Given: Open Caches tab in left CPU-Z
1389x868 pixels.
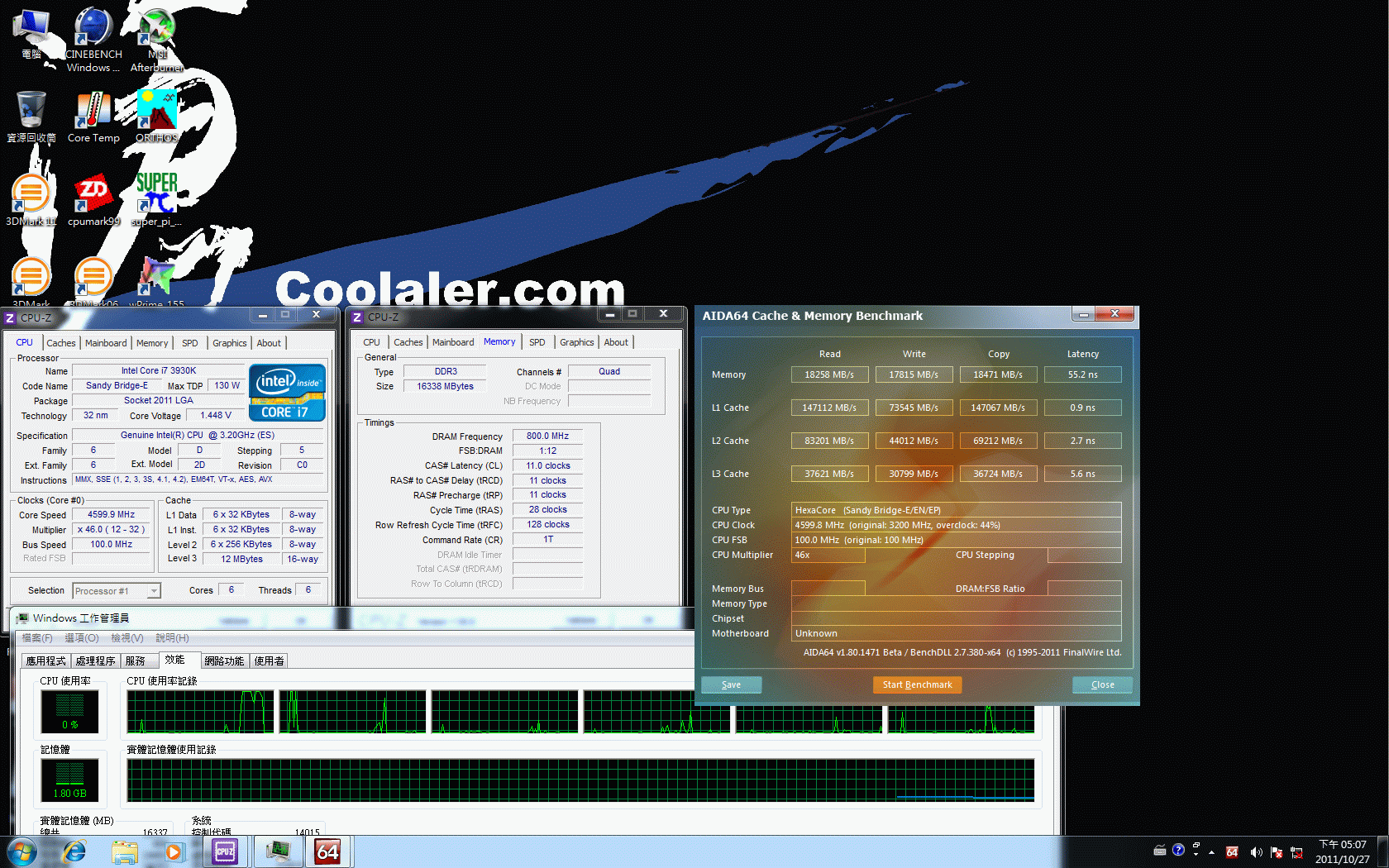Looking at the screenshot, I should tap(60, 343).
